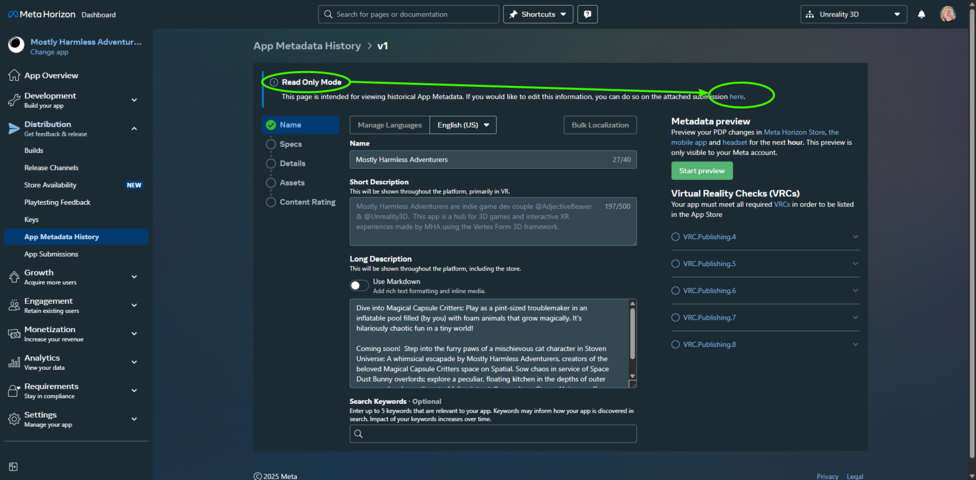Open App Submissions in sidebar
The width and height of the screenshot is (976, 480).
click(x=51, y=254)
